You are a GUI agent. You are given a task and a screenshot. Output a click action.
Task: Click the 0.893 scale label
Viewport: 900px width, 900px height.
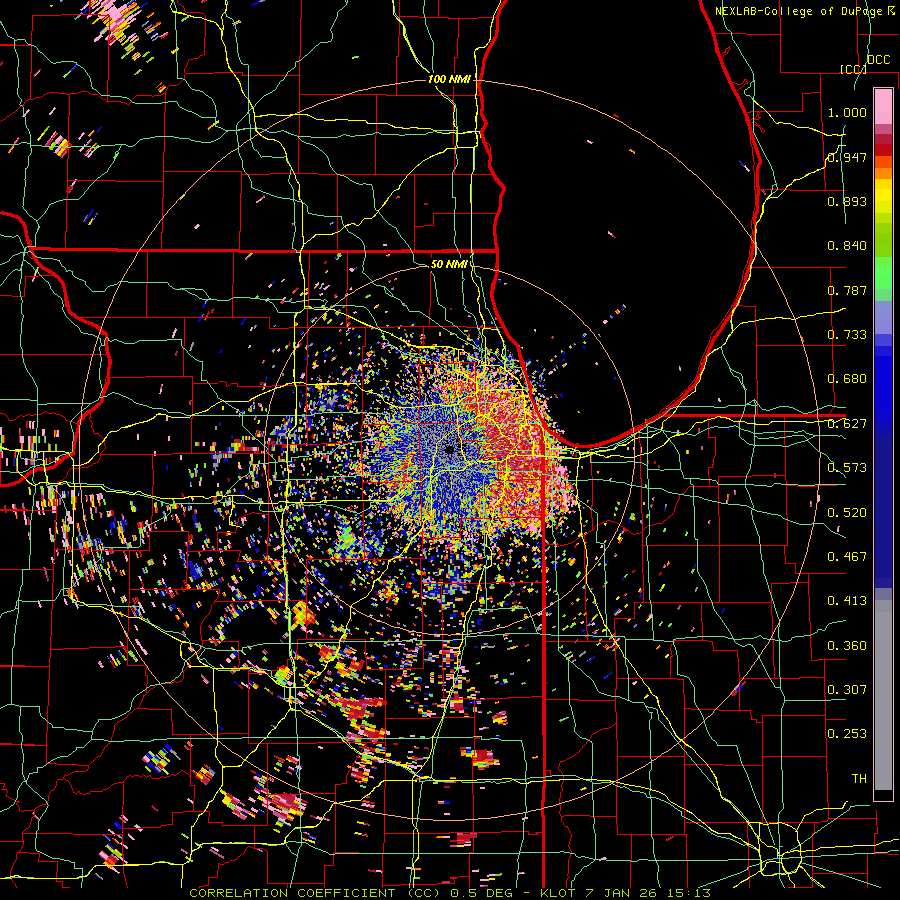(847, 201)
